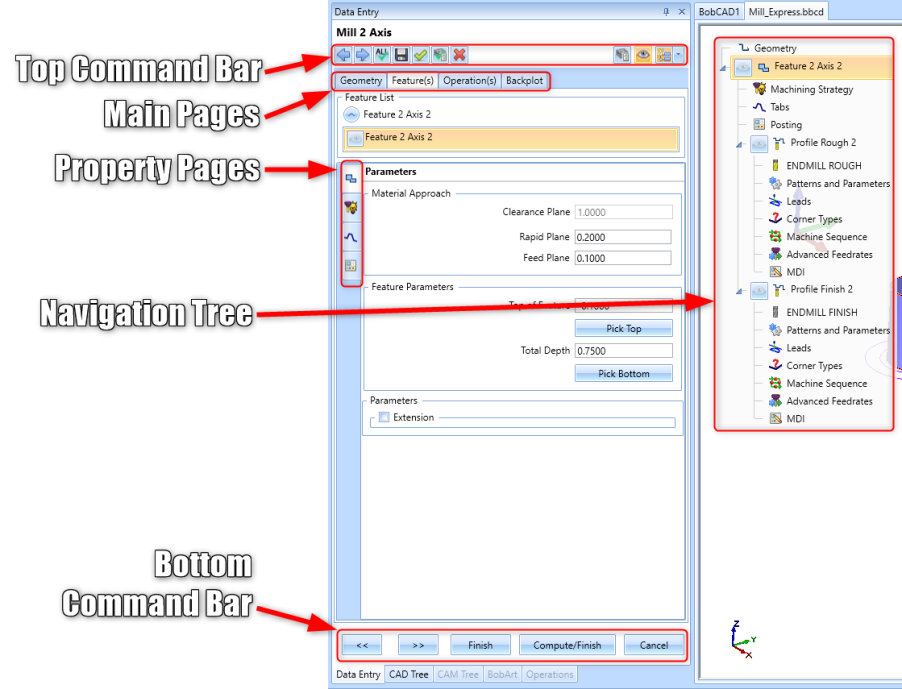The height and width of the screenshot is (689, 902).
Task: Collapse the Feature List chevron
Action: (x=350, y=115)
